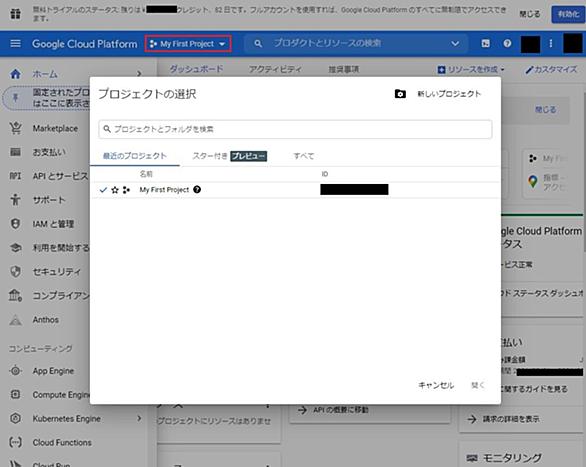Open My First Project dropdown in header
Image resolution: width=586 pixels, height=467 pixels.
coord(188,44)
